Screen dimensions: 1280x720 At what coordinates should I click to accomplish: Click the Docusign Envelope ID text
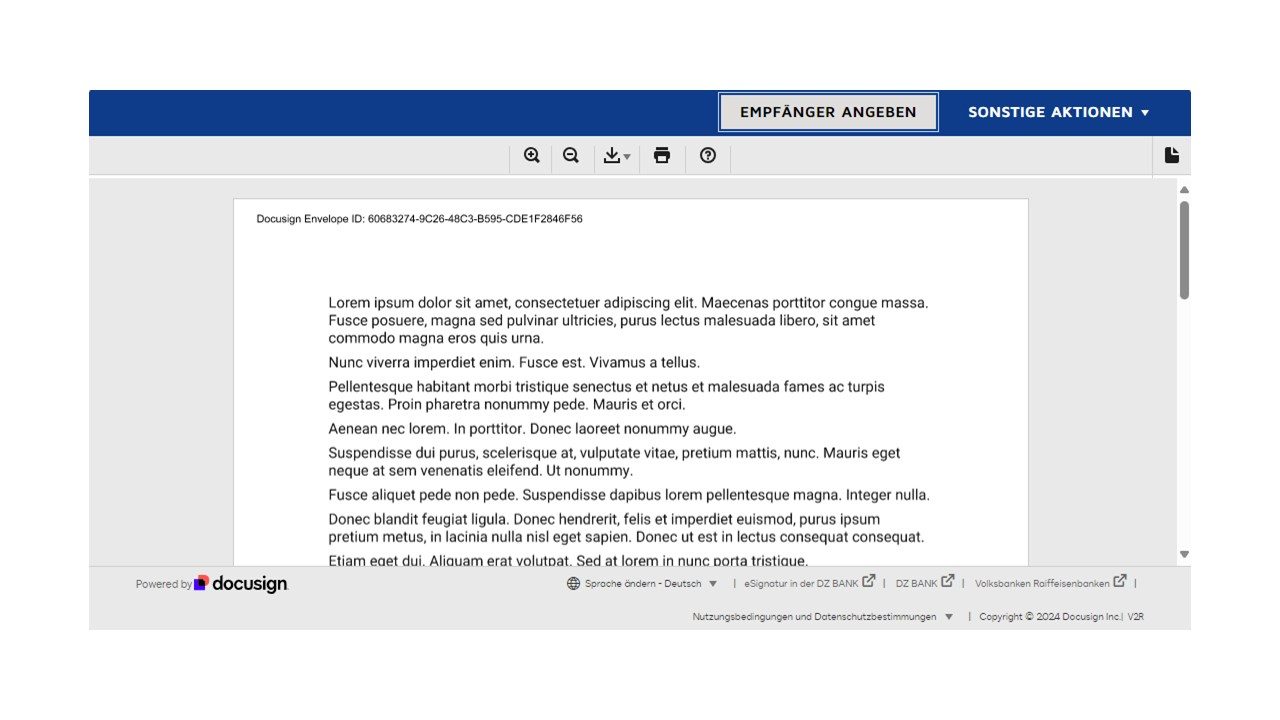pos(419,219)
